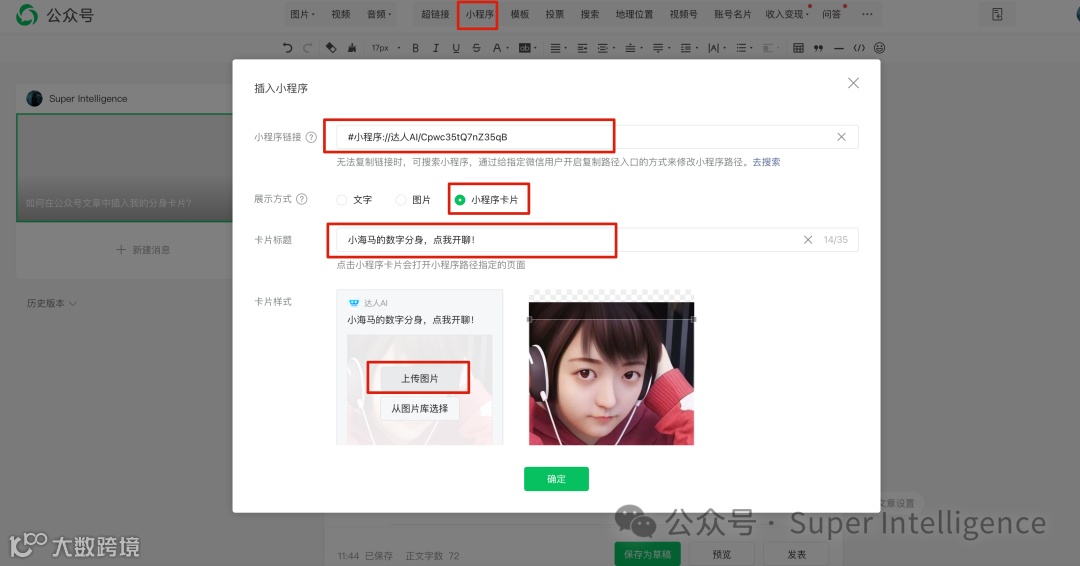Viewport: 1080px width, 566px height.
Task: Clear the 卡片标题 field with its X
Action: (x=808, y=240)
